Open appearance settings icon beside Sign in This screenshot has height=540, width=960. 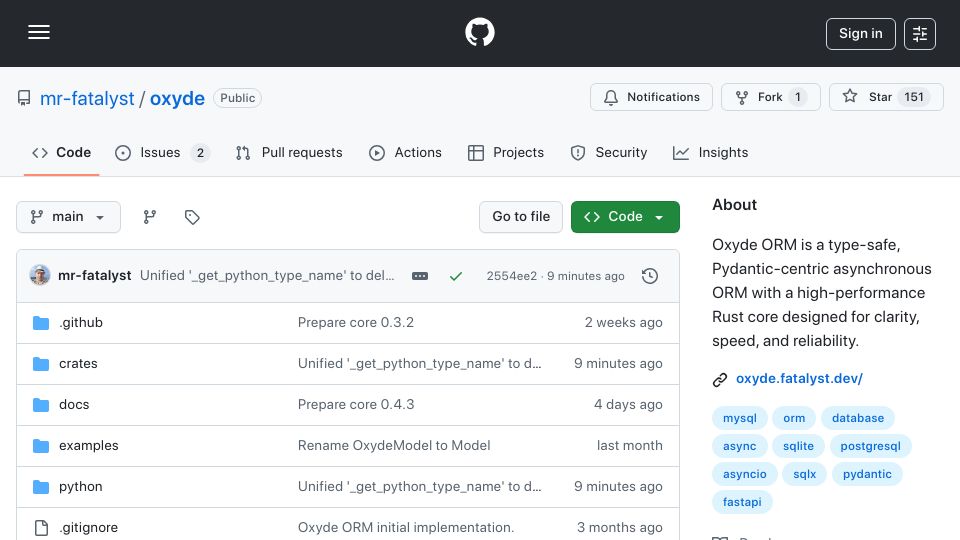click(920, 34)
